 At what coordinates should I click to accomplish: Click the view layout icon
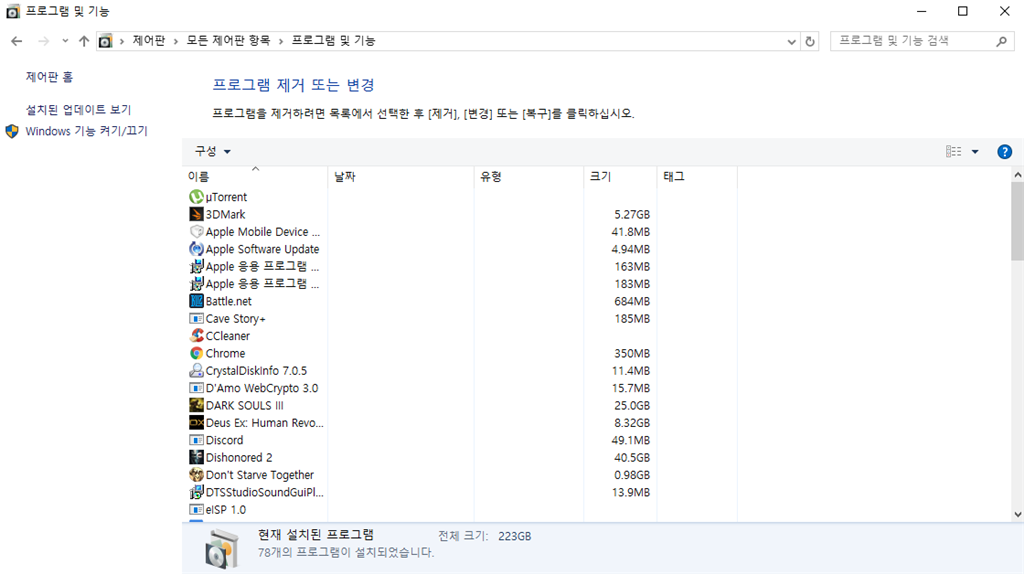tap(953, 151)
